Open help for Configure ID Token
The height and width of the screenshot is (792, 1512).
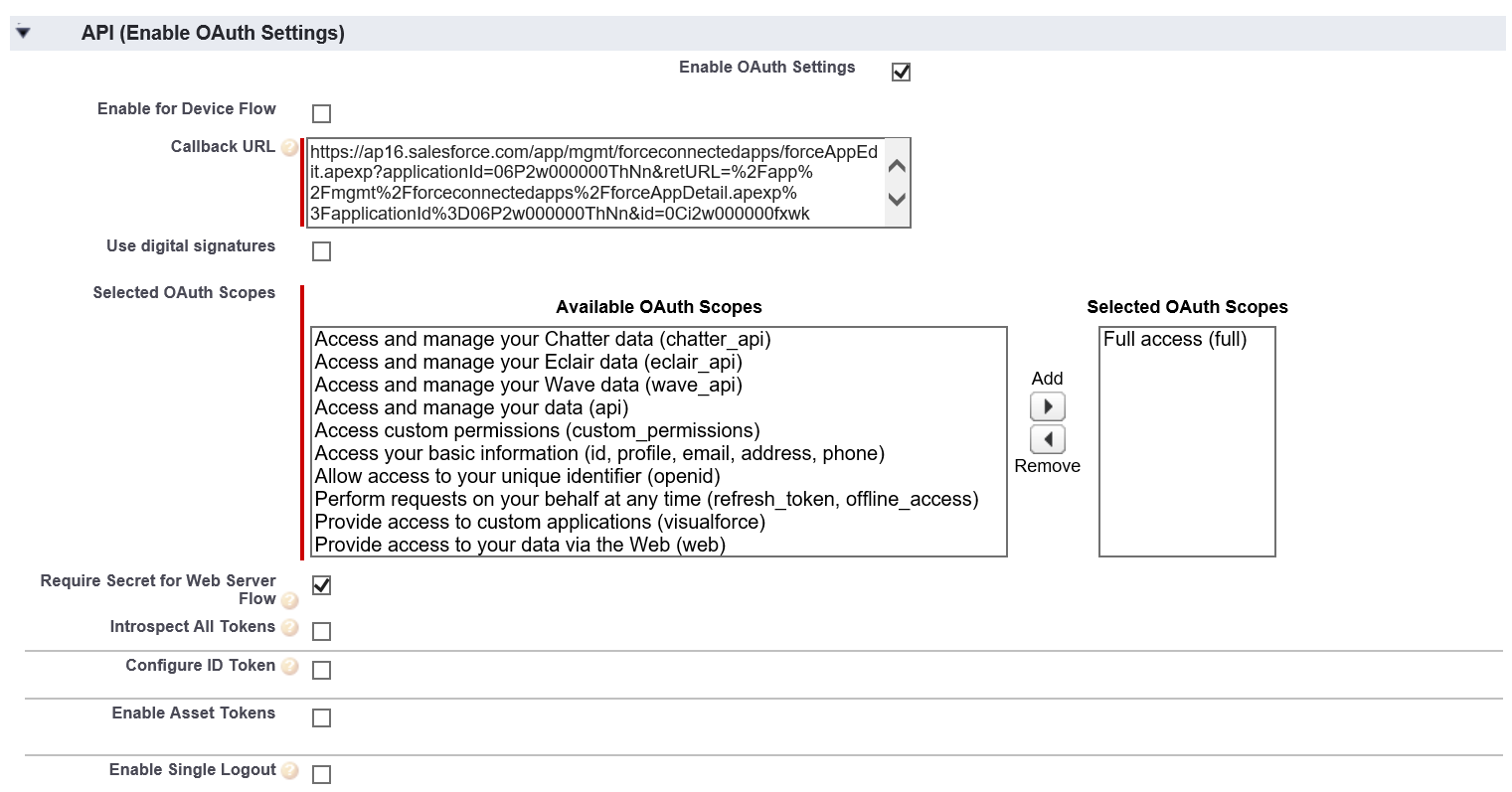pyautogui.click(x=289, y=667)
